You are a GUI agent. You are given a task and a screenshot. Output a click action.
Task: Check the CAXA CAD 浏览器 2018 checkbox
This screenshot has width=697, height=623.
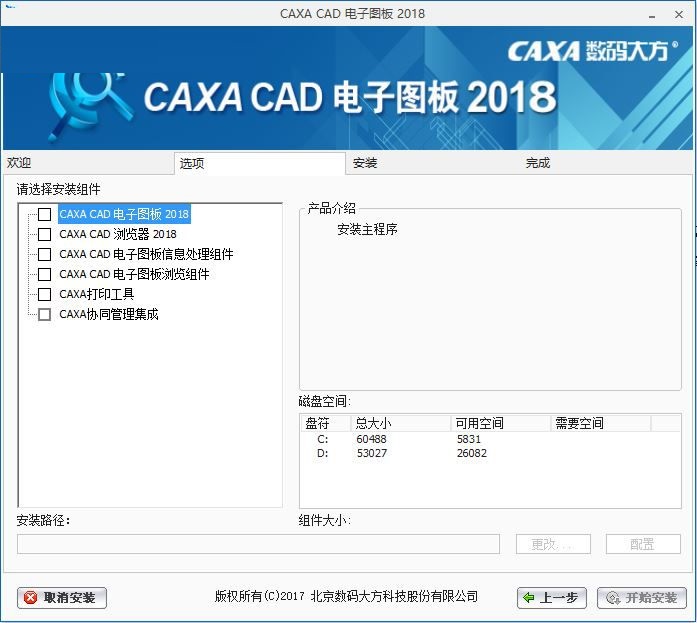coord(44,234)
